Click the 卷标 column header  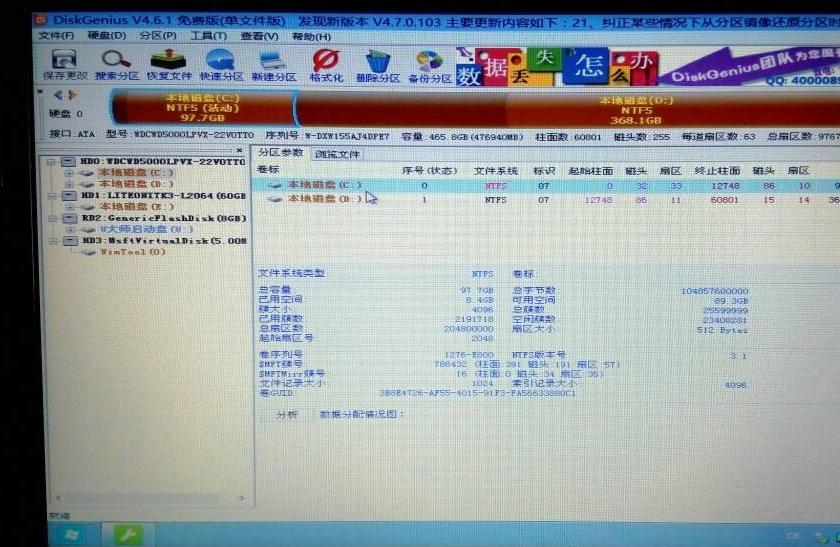[x=268, y=169]
